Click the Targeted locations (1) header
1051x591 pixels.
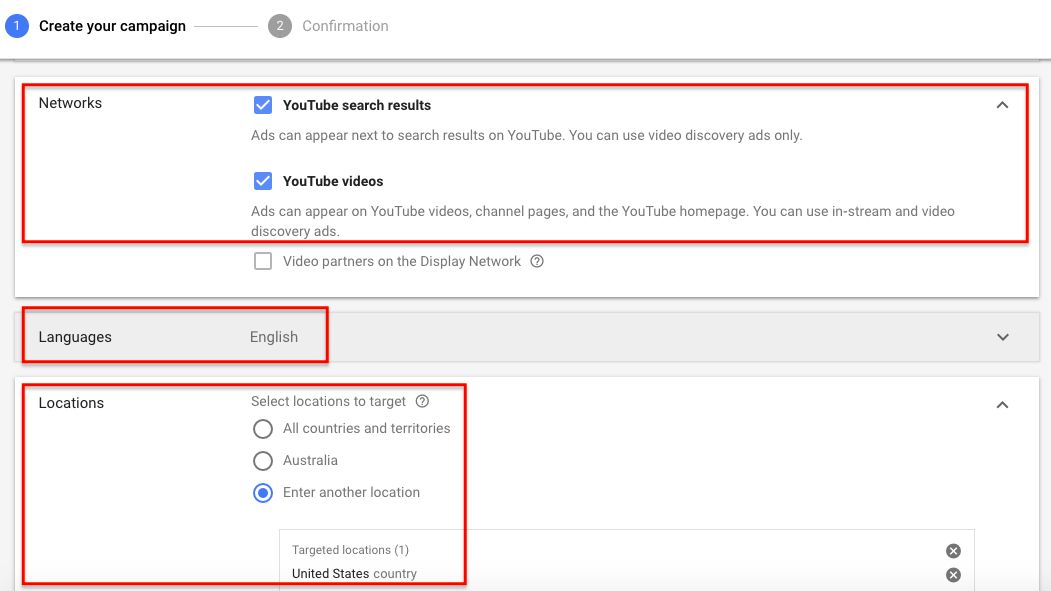pos(350,550)
